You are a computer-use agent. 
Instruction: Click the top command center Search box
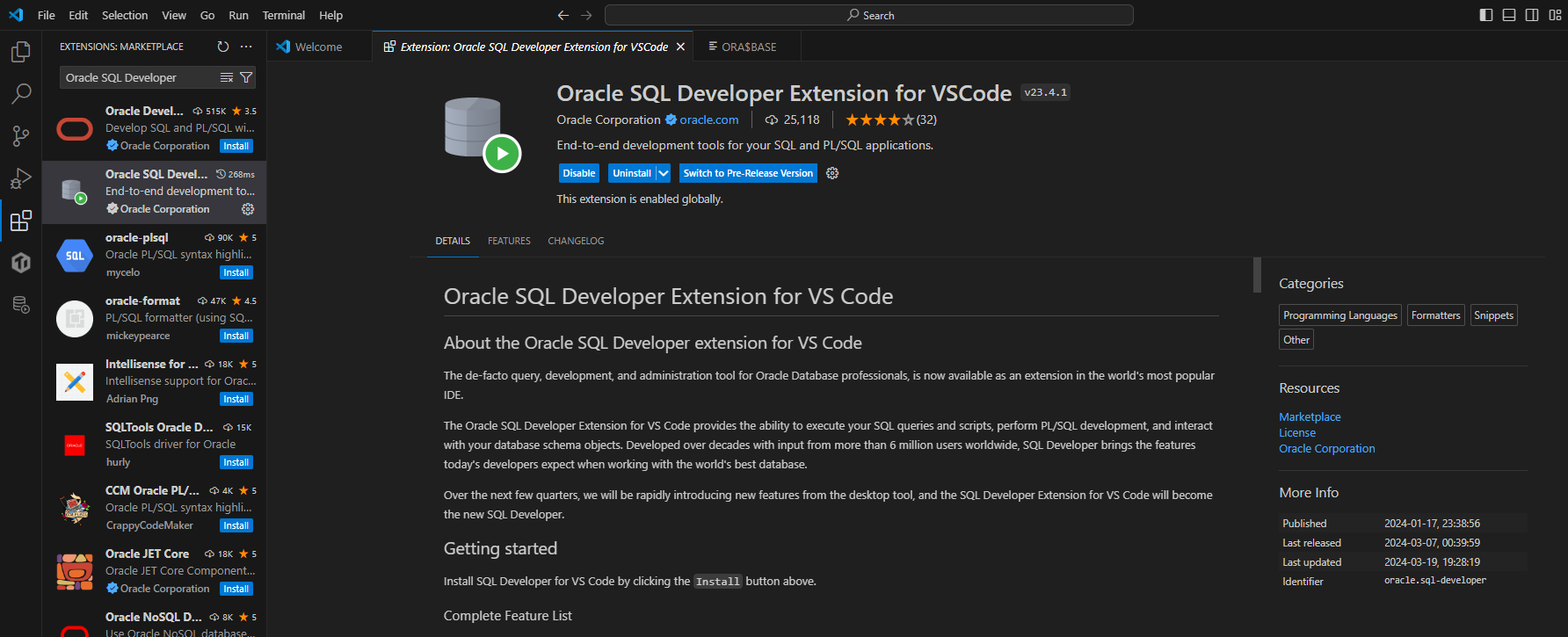click(868, 15)
